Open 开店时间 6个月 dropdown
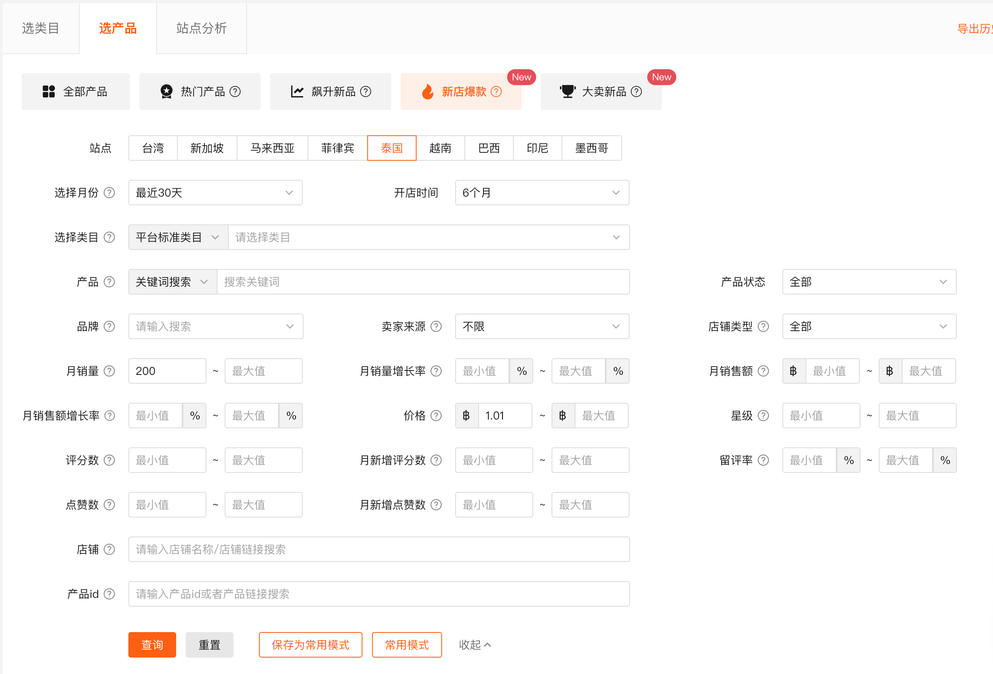993x674 pixels. pos(542,193)
